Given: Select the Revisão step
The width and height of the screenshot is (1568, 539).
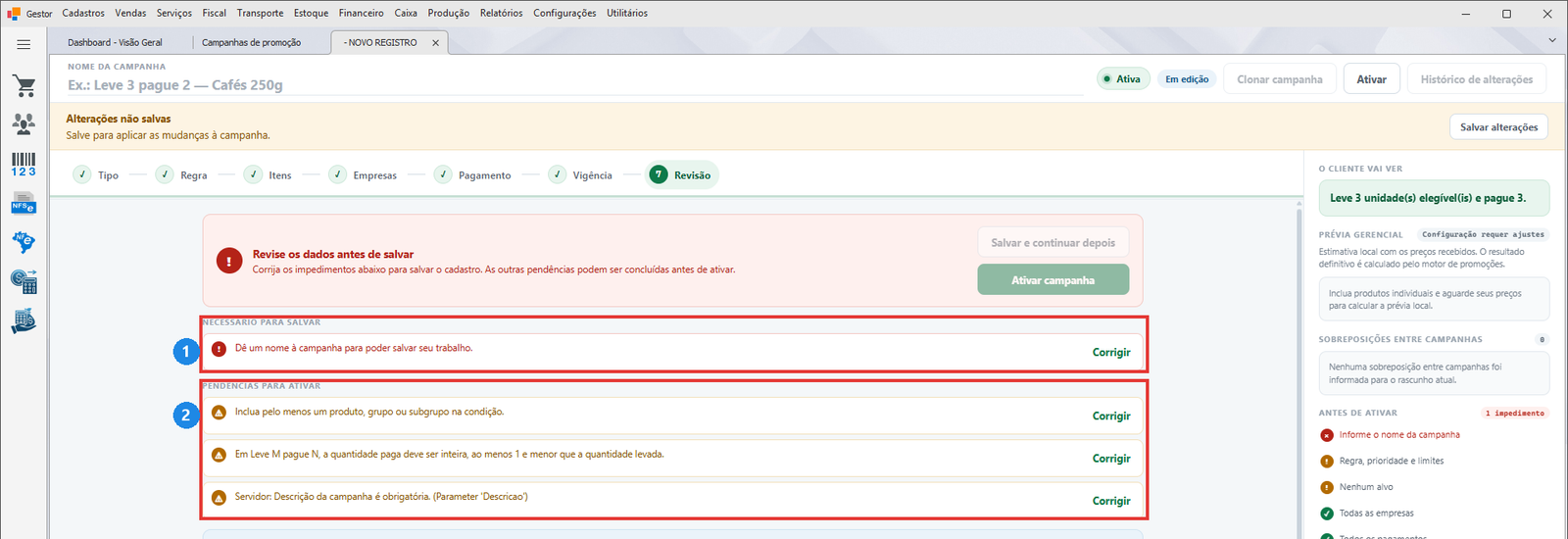Looking at the screenshot, I should click(681, 175).
